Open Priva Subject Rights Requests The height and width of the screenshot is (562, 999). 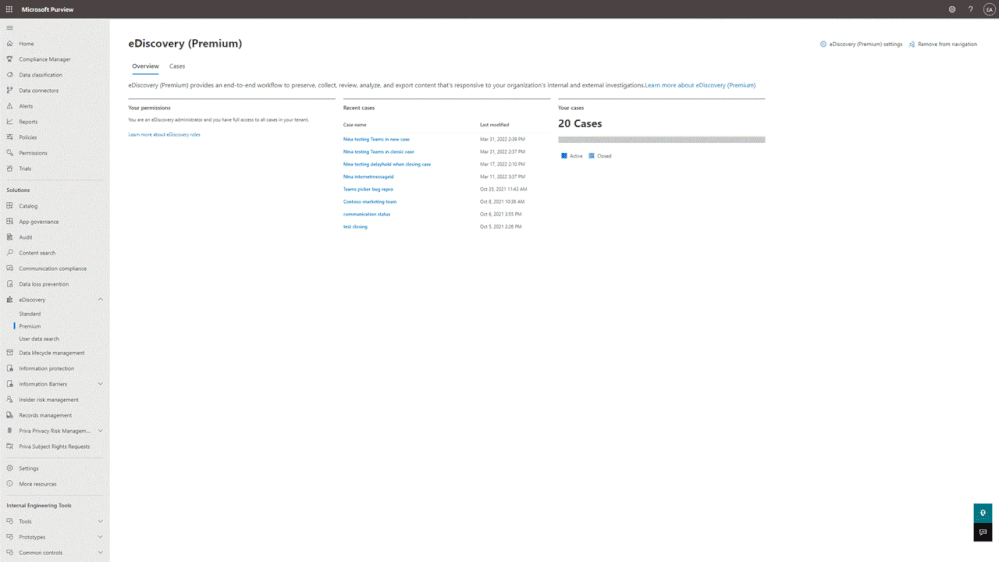54,447
